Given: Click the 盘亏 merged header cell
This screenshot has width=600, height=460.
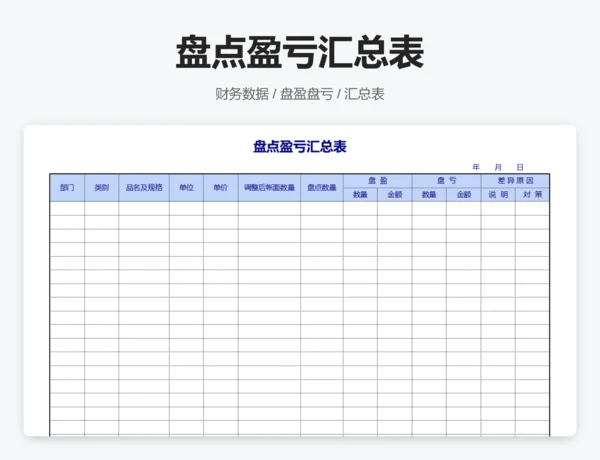Looking at the screenshot, I should click(x=447, y=181).
